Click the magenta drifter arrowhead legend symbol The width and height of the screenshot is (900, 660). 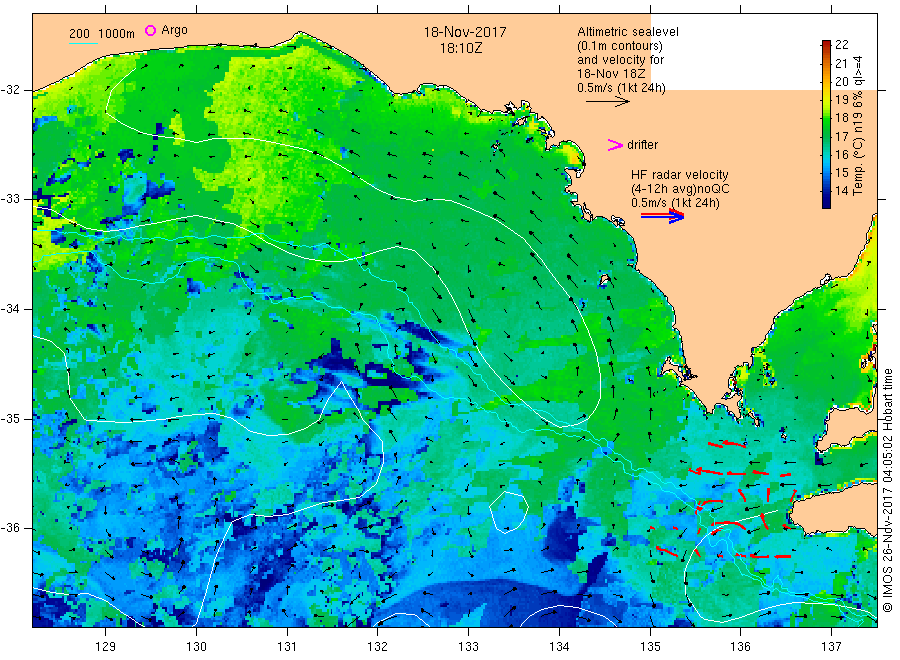point(615,145)
